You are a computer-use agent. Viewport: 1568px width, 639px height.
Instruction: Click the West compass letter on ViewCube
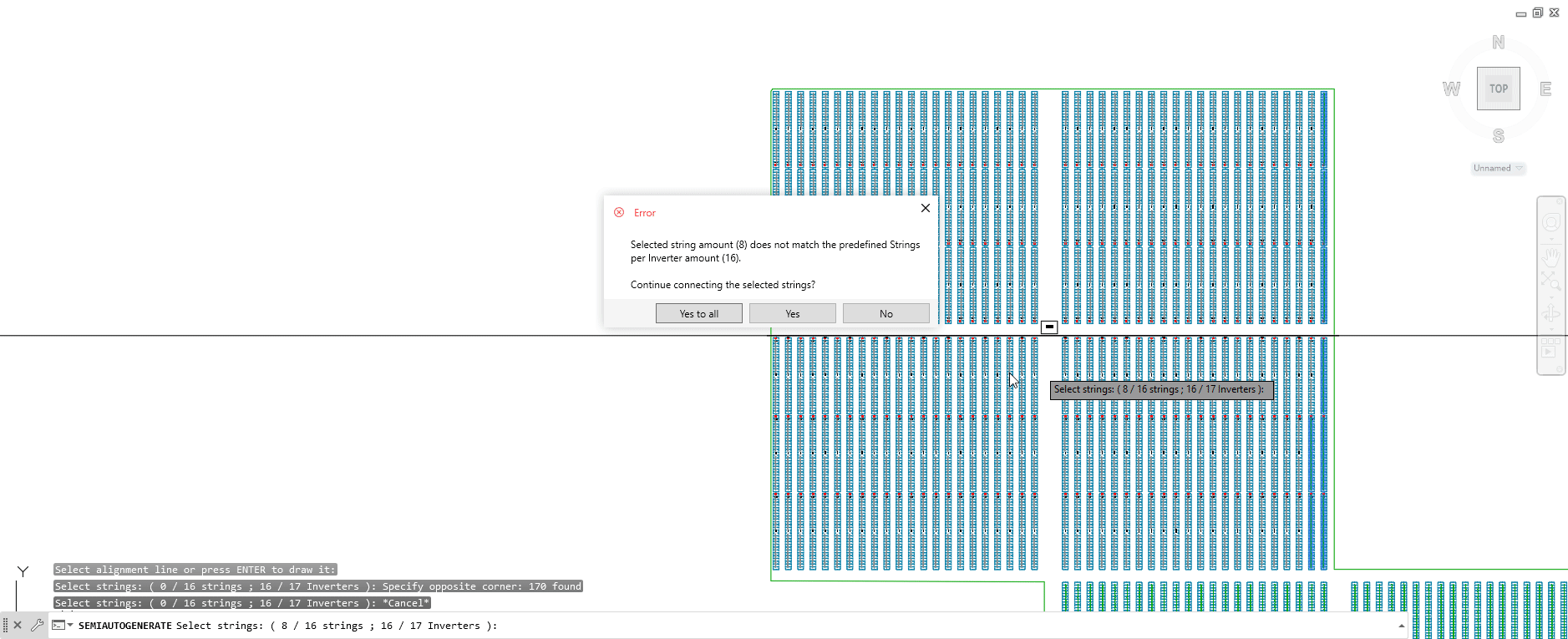coord(1451,89)
